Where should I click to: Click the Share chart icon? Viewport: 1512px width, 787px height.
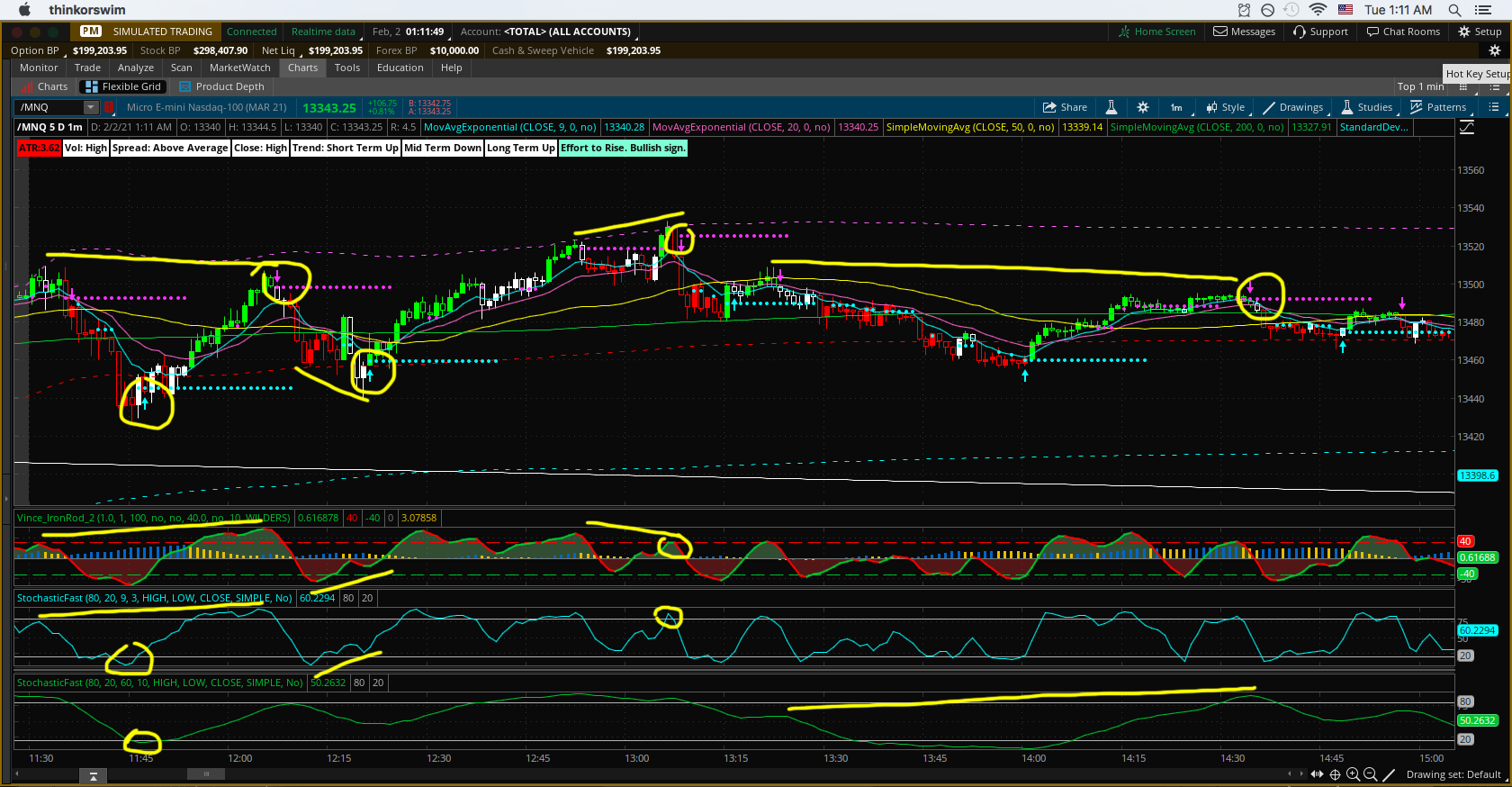[1065, 107]
